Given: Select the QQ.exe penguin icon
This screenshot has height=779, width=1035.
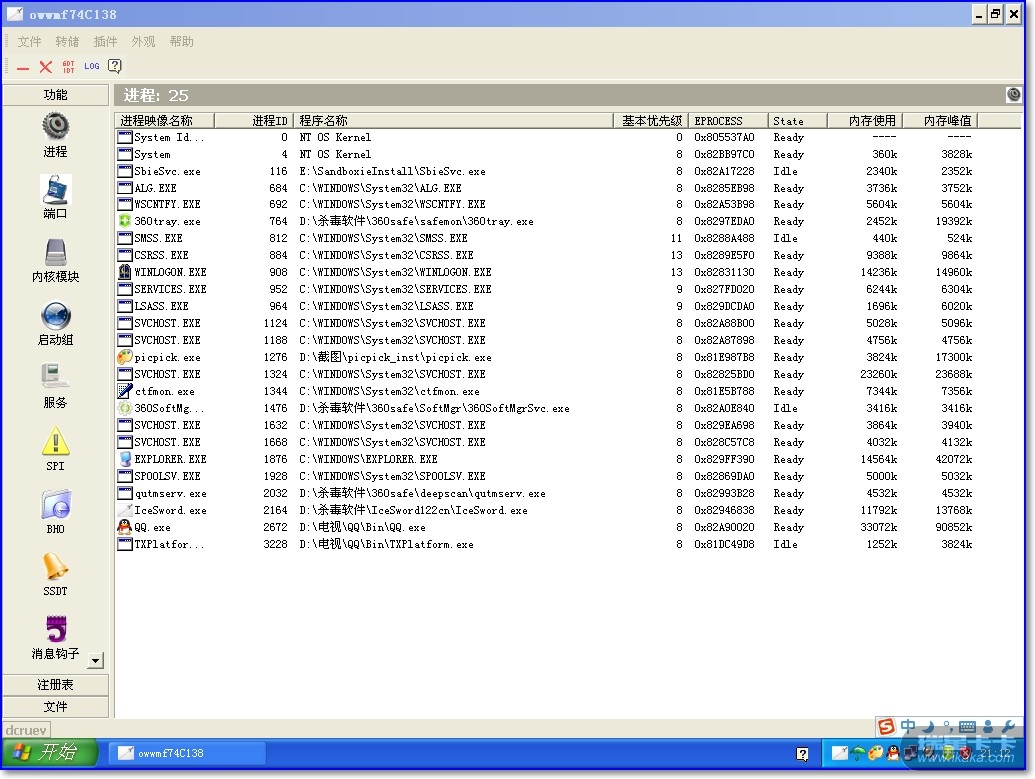Looking at the screenshot, I should click(x=124, y=527).
